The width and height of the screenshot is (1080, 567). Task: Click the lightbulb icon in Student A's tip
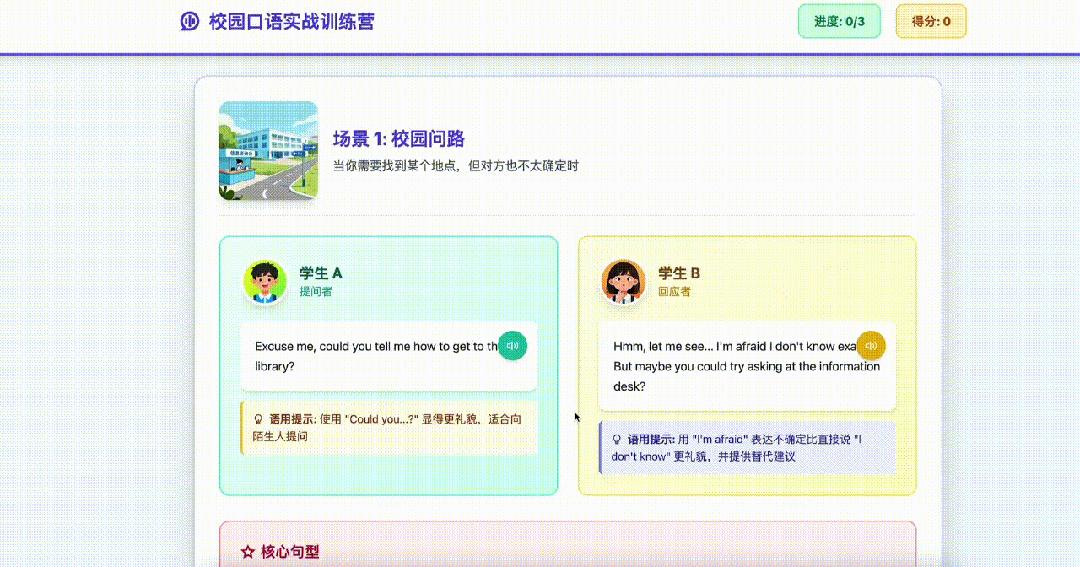(258, 419)
